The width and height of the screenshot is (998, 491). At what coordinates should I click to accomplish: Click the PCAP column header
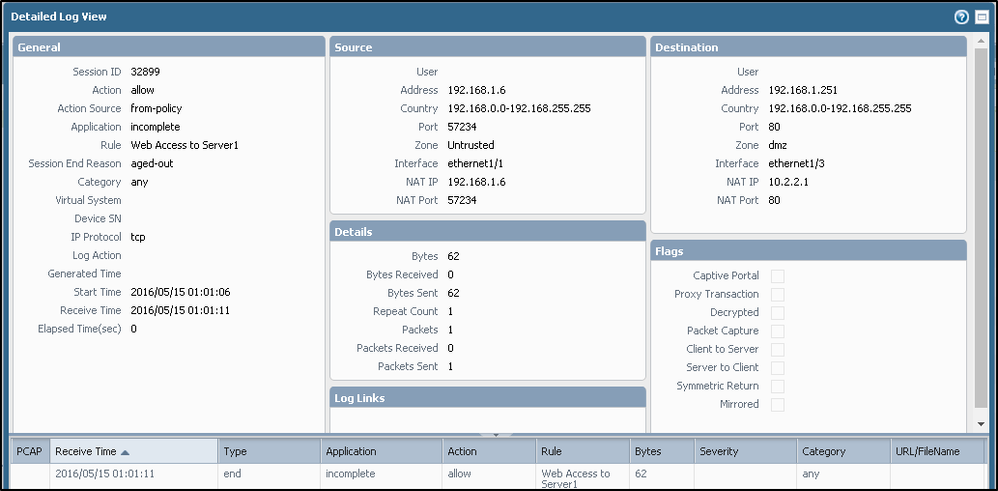tap(30, 452)
